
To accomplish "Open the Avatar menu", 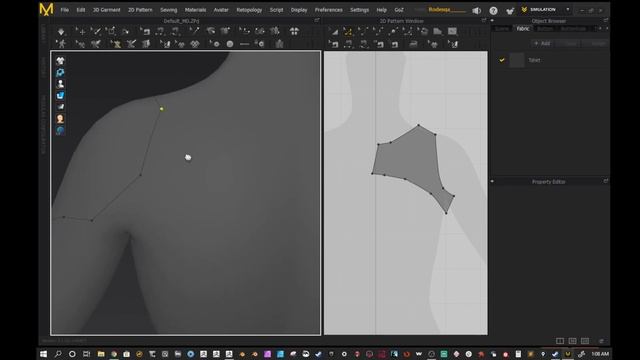I will [x=221, y=10].
